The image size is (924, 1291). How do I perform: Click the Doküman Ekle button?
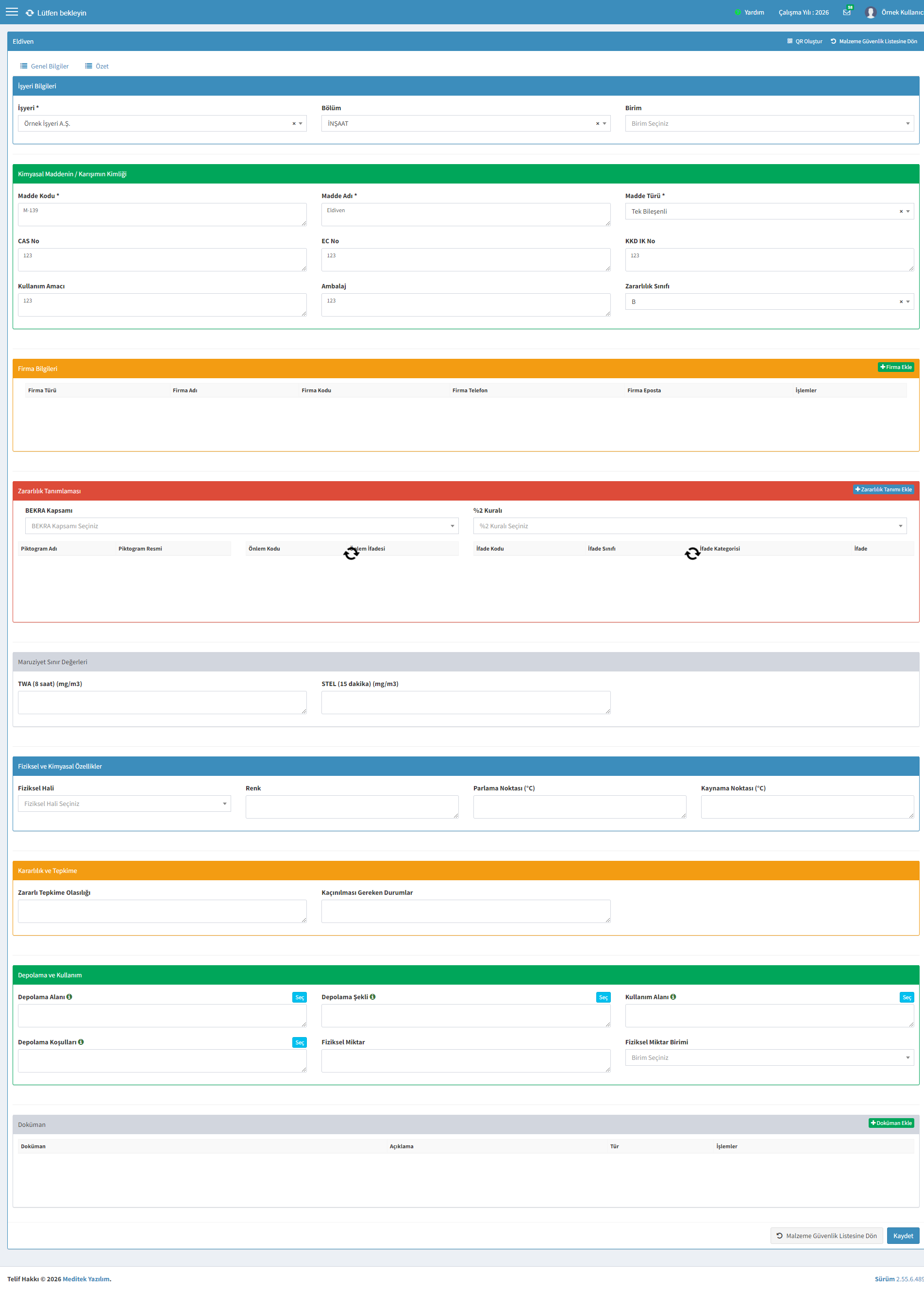pos(891,1123)
